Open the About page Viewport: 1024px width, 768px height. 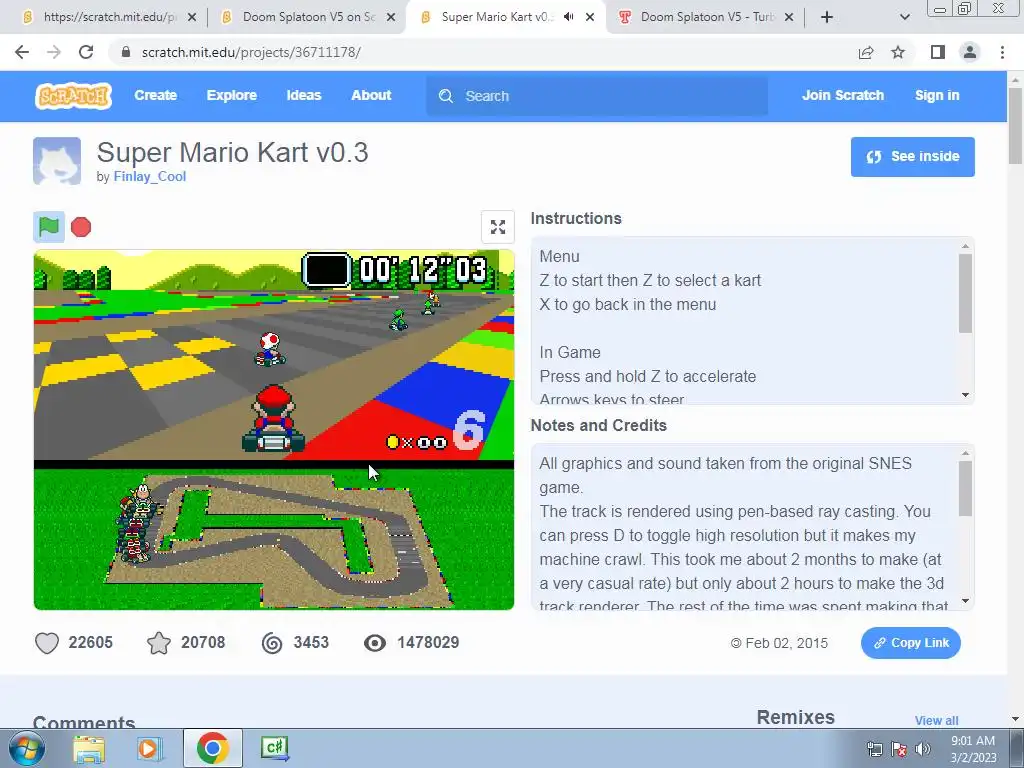click(371, 95)
